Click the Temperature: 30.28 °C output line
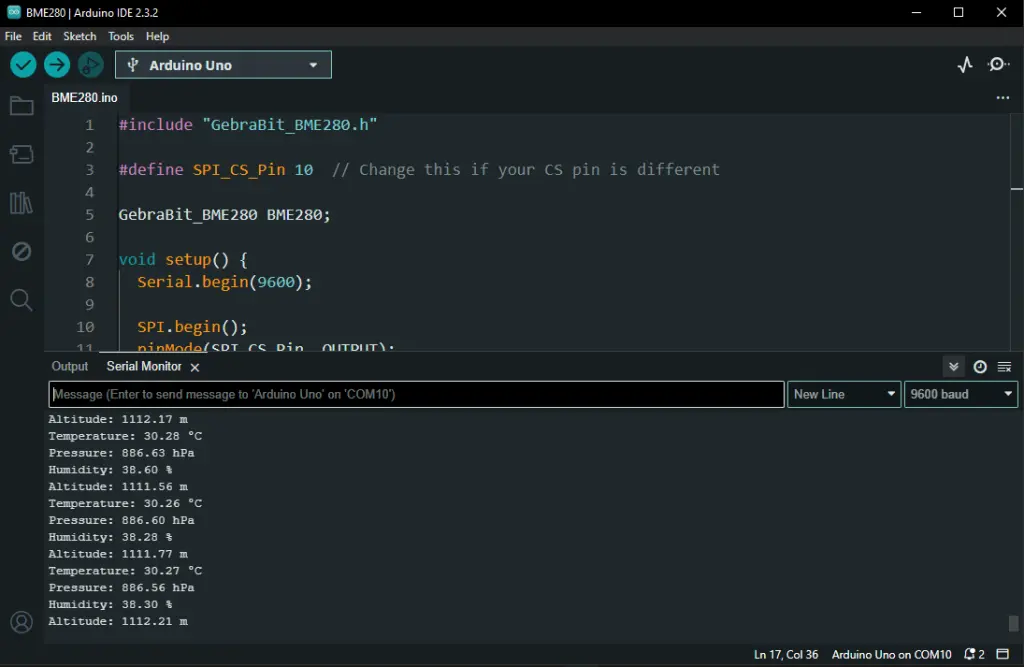This screenshot has width=1024, height=667. (x=125, y=436)
